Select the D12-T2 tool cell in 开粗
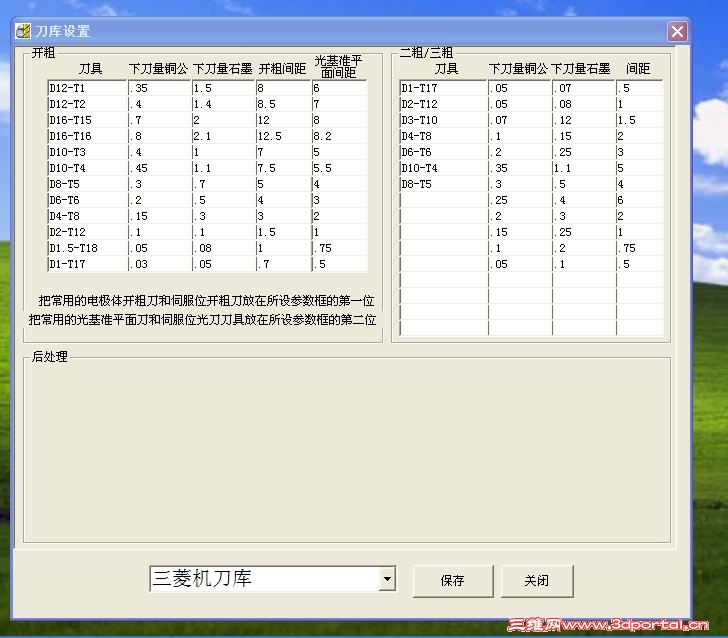 click(x=87, y=104)
